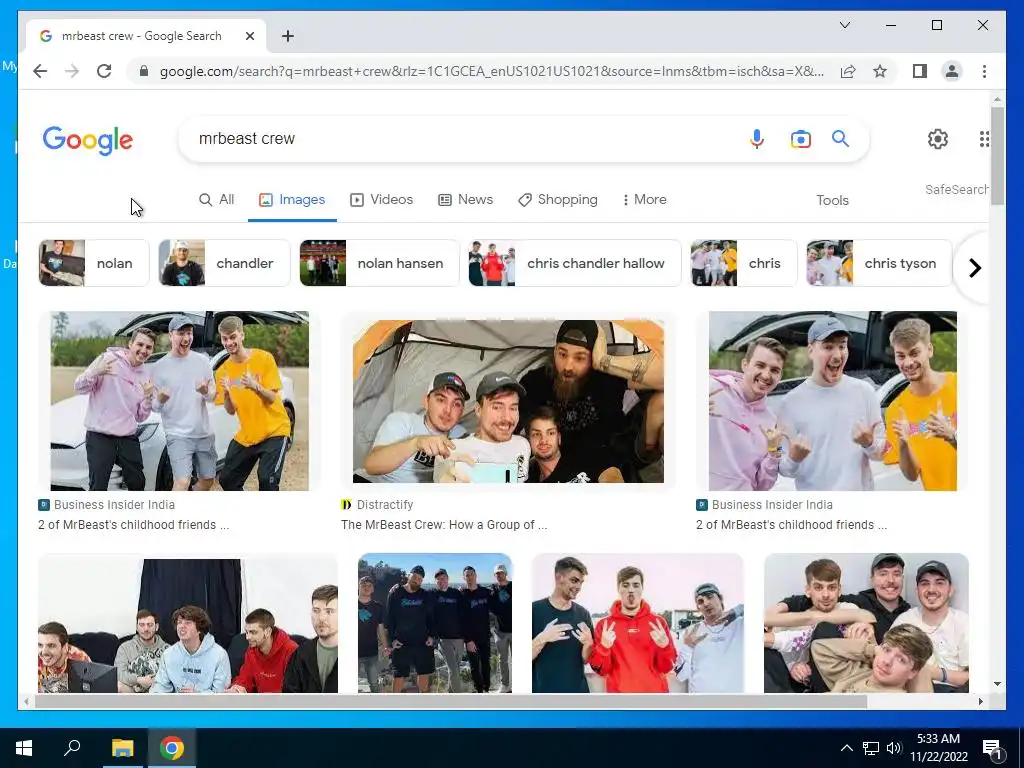Screen dimensions: 1024x768
Task: Open the network status tray icon
Action: [871, 748]
